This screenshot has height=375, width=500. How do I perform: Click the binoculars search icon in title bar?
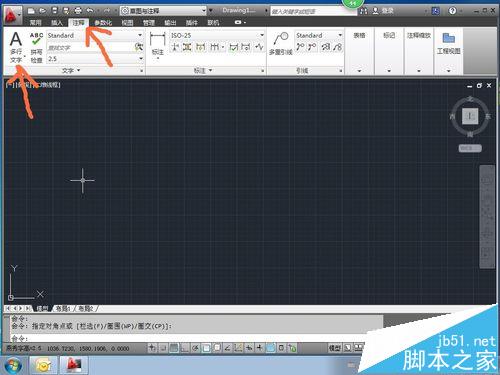(363, 11)
